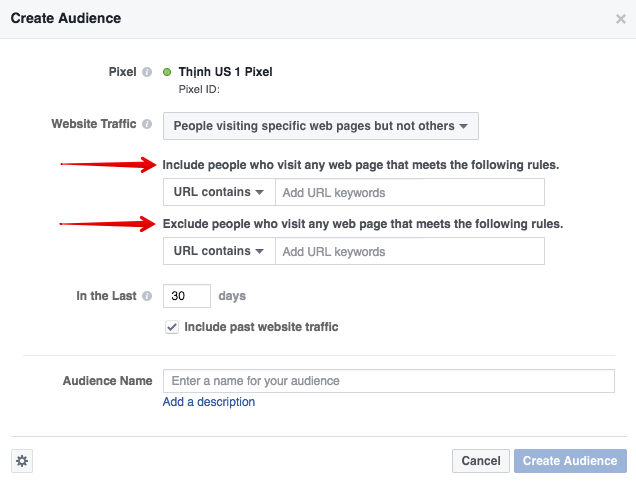
Task: Click the Pixel ID label
Action: pos(199,89)
